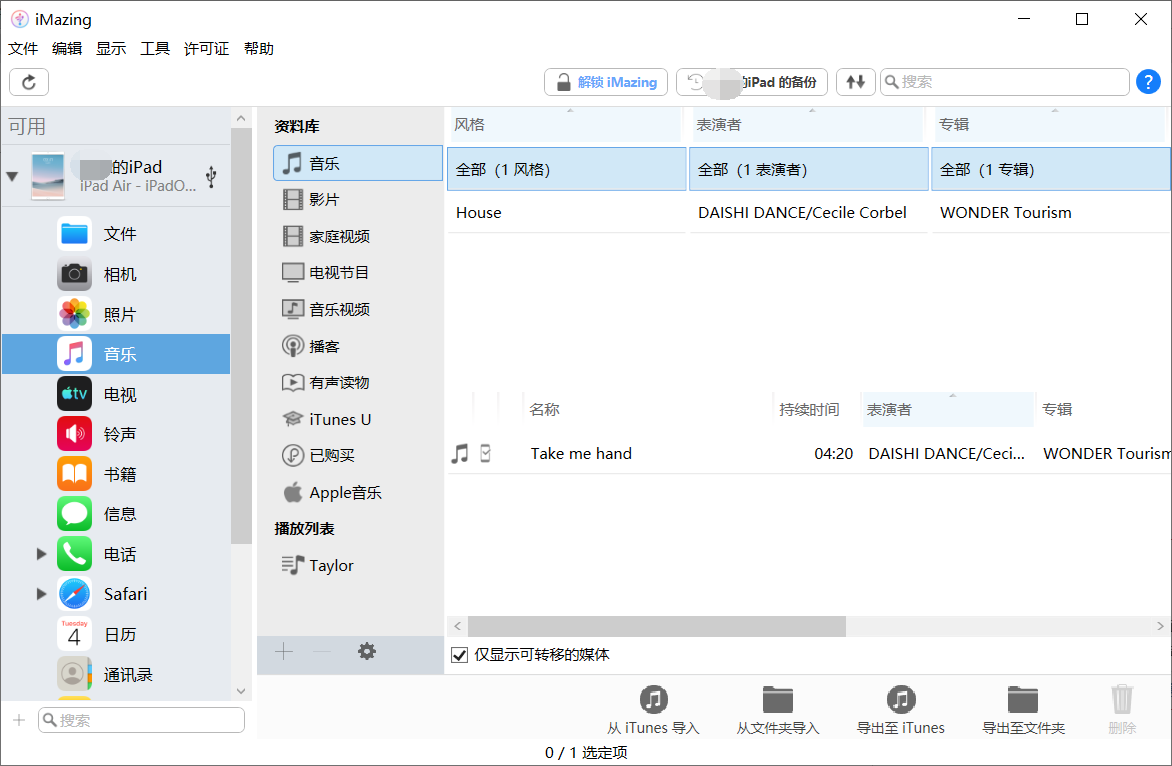Click the unlock iMazing button
This screenshot has height=766, width=1172.
click(605, 82)
